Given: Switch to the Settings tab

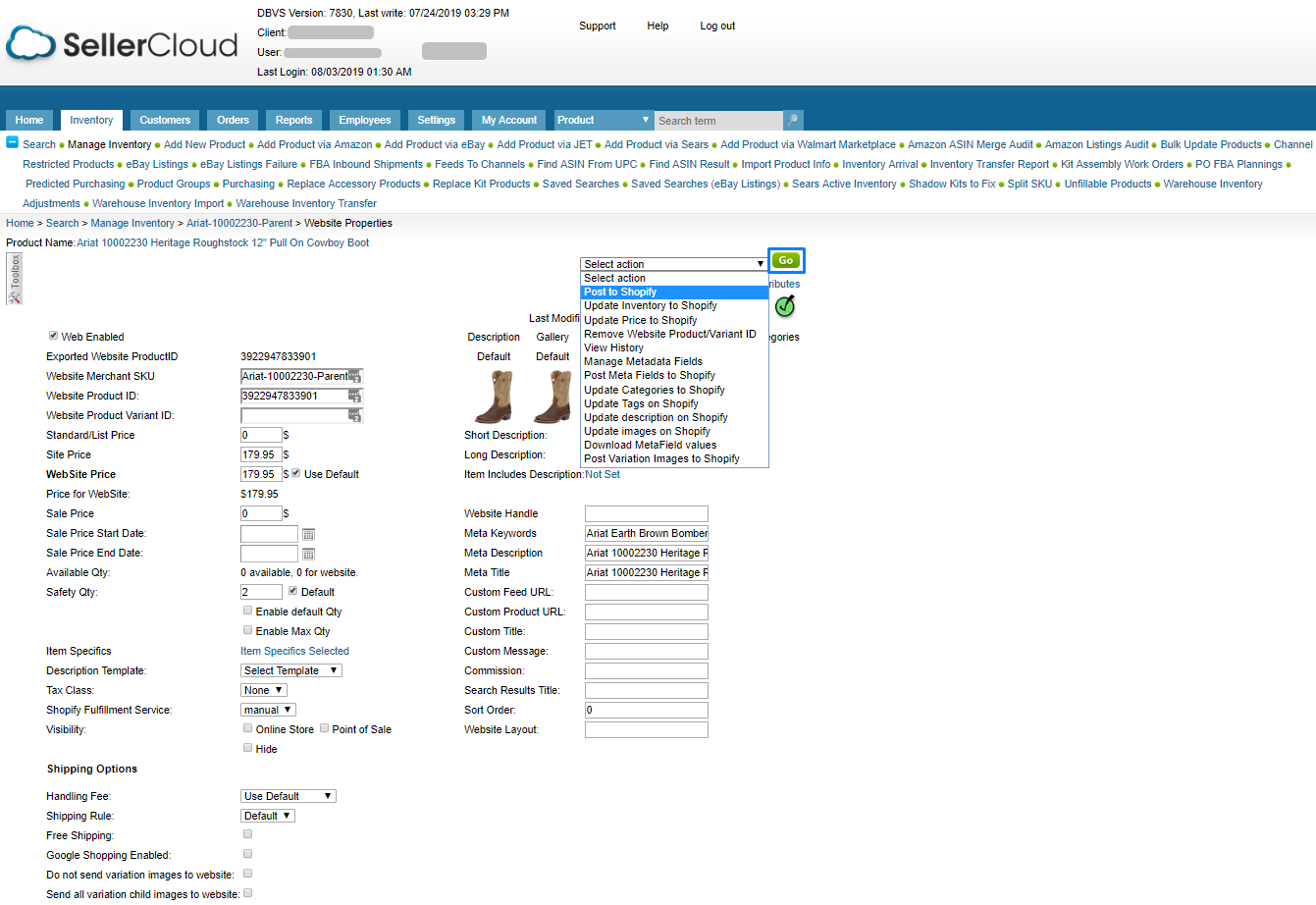Looking at the screenshot, I should (437, 120).
